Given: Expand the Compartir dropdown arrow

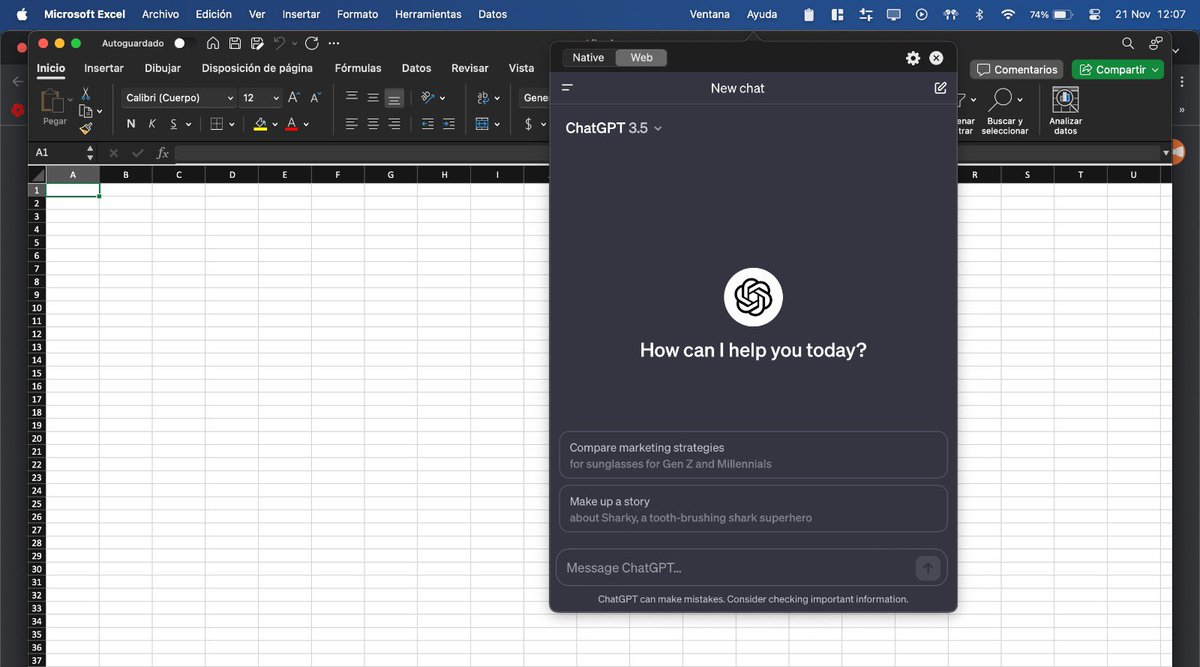Looking at the screenshot, I should [1156, 70].
